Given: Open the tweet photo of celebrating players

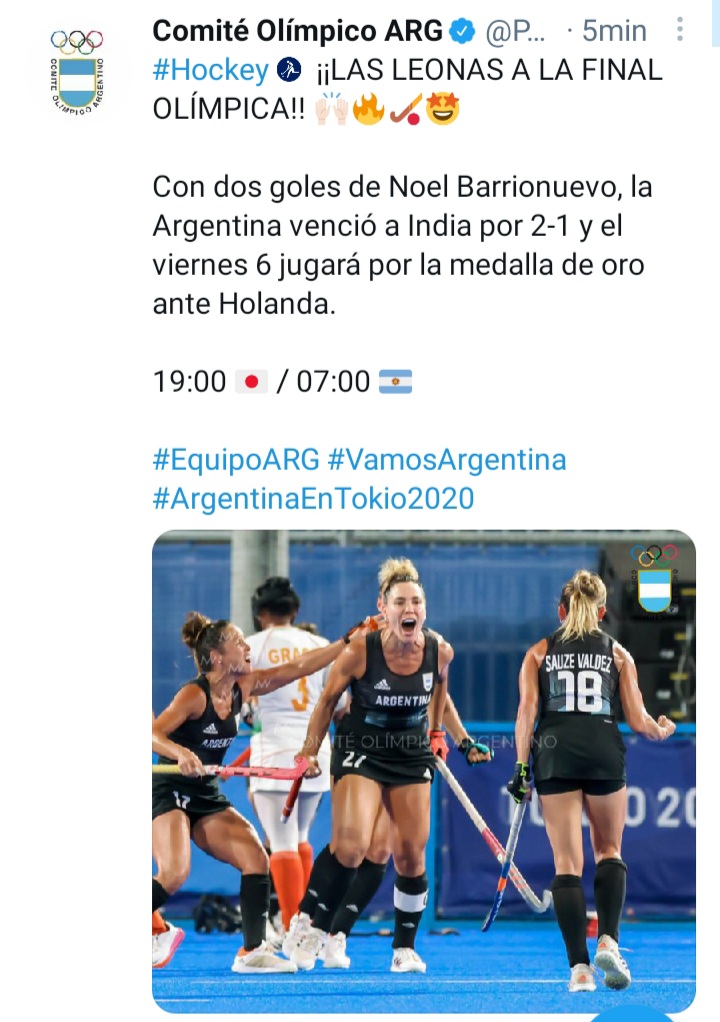Looking at the screenshot, I should (x=424, y=771).
